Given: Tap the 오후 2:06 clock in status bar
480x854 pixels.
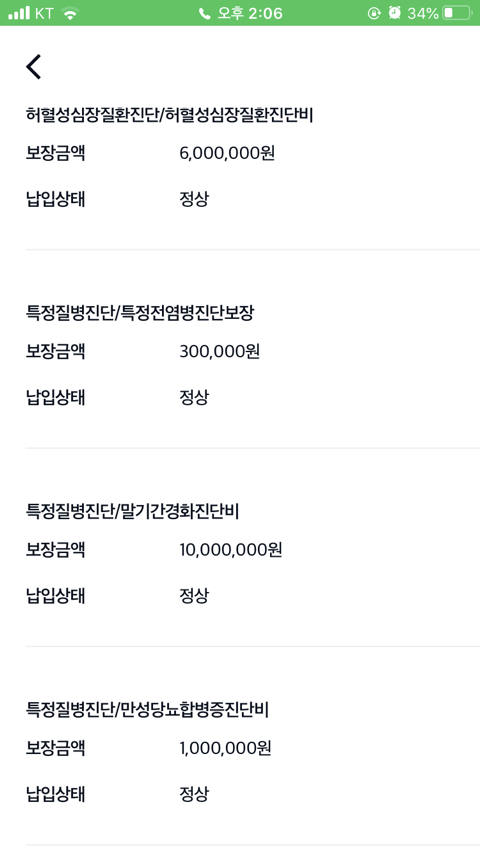Looking at the screenshot, I should tap(250, 13).
